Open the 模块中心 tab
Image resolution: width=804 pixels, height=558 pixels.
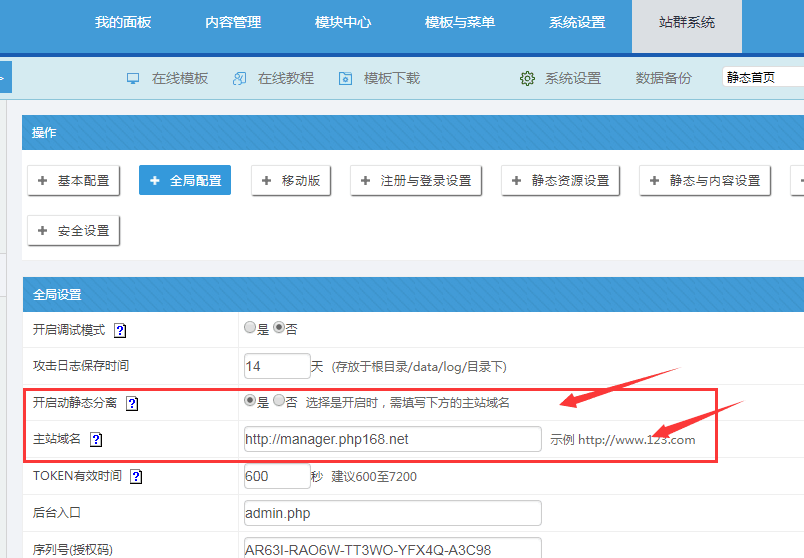pos(343,22)
